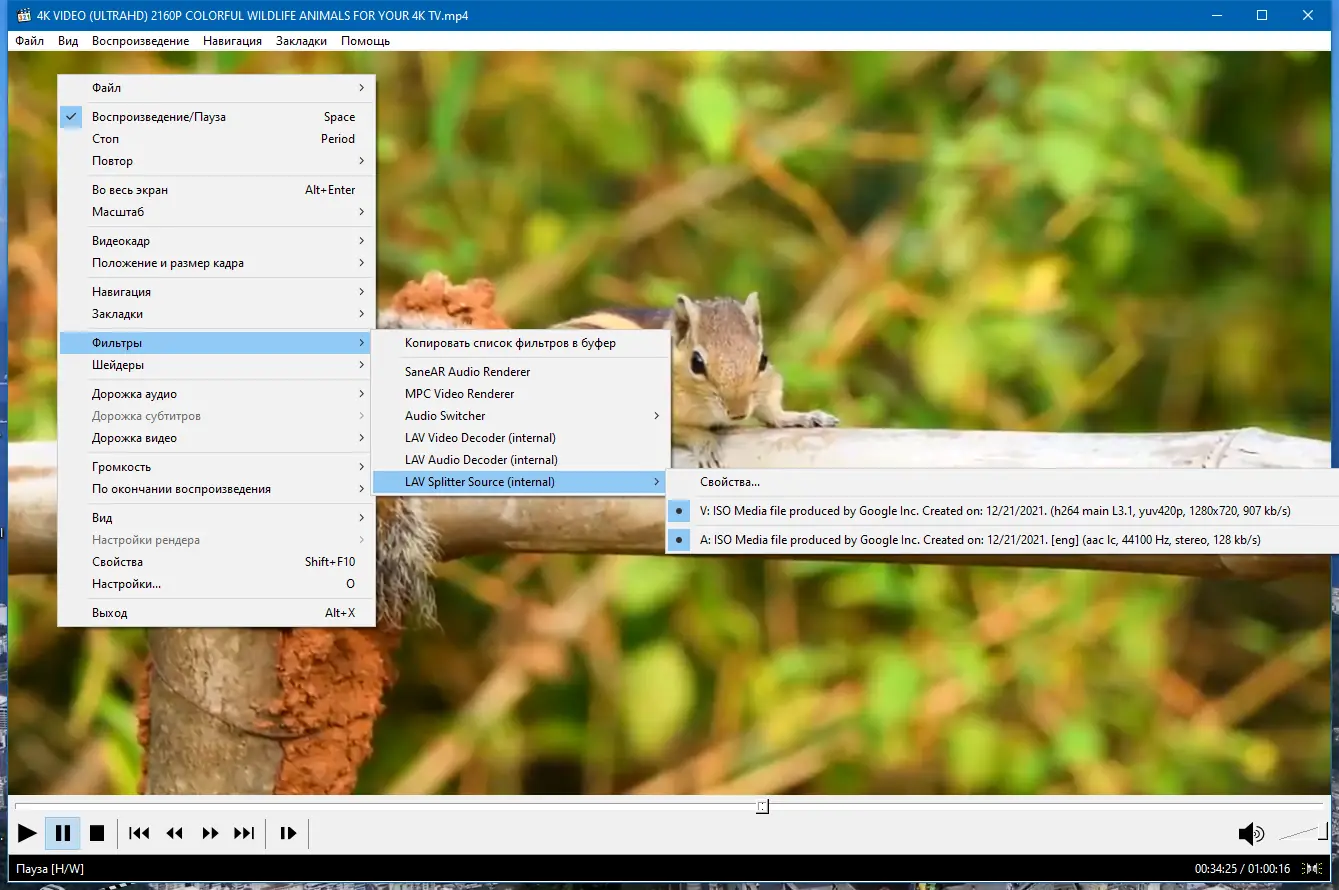The height and width of the screenshot is (890, 1339).
Task: Click the Pause button in the control bar
Action: (62, 833)
